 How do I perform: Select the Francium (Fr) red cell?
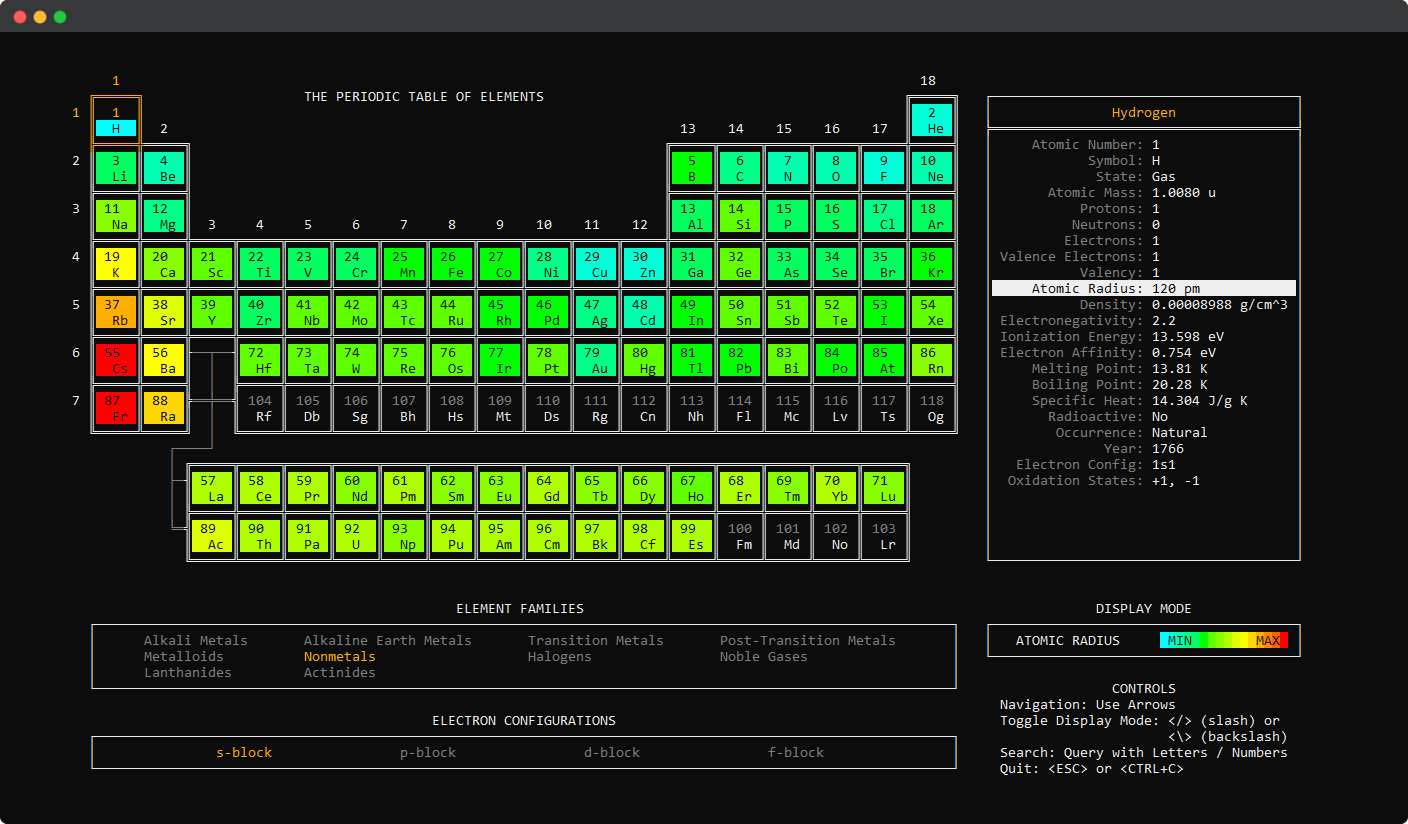116,408
